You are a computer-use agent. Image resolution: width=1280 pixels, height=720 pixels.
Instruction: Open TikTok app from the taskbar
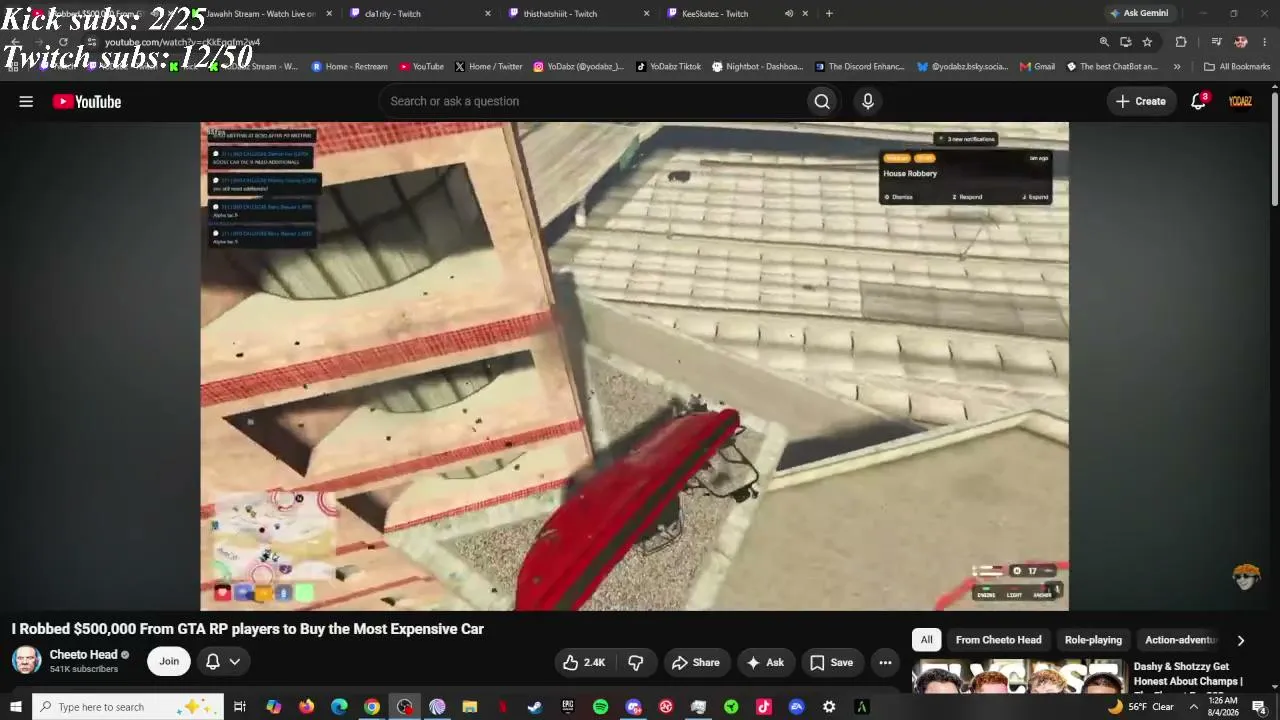click(764, 707)
